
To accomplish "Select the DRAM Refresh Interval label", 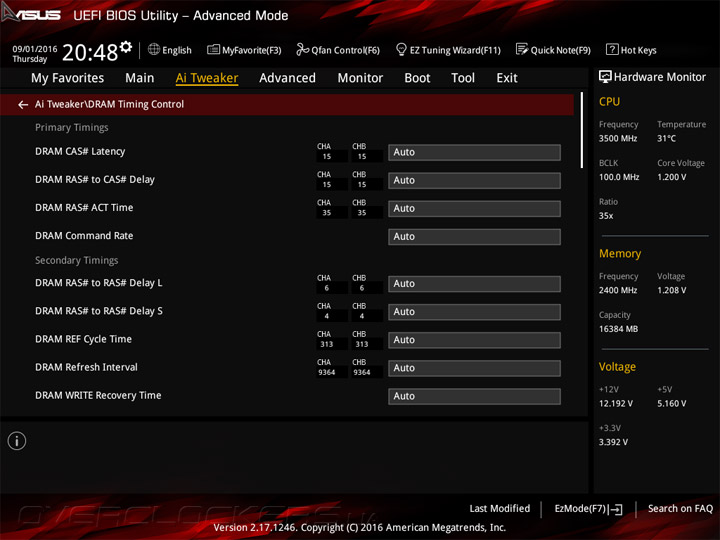I will click(86, 367).
